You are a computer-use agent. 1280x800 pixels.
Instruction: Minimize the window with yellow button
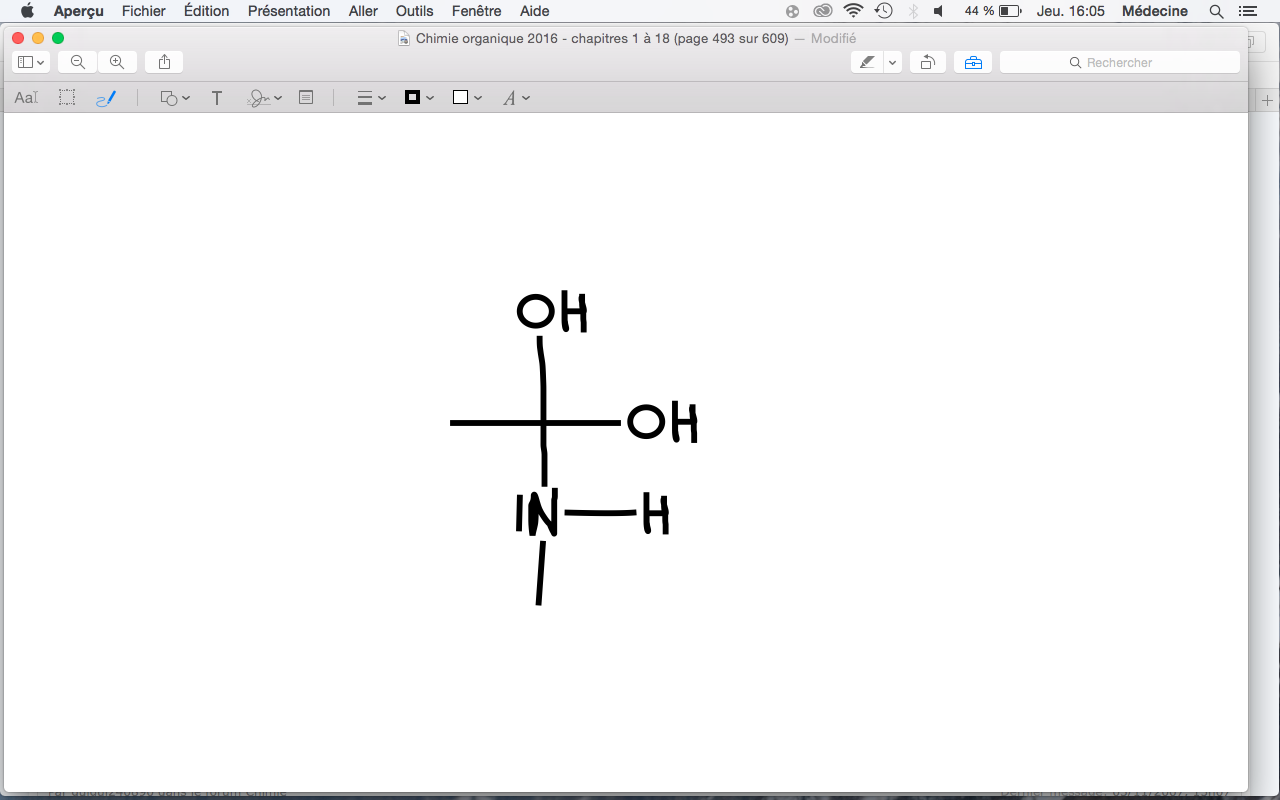38,38
